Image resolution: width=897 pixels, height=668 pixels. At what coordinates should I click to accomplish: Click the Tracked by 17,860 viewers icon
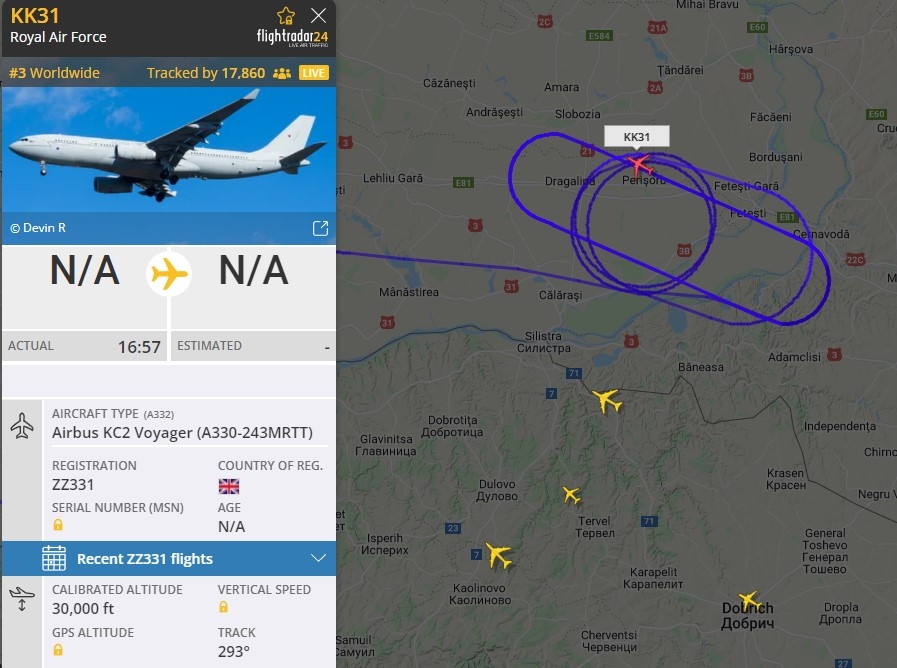click(282, 73)
